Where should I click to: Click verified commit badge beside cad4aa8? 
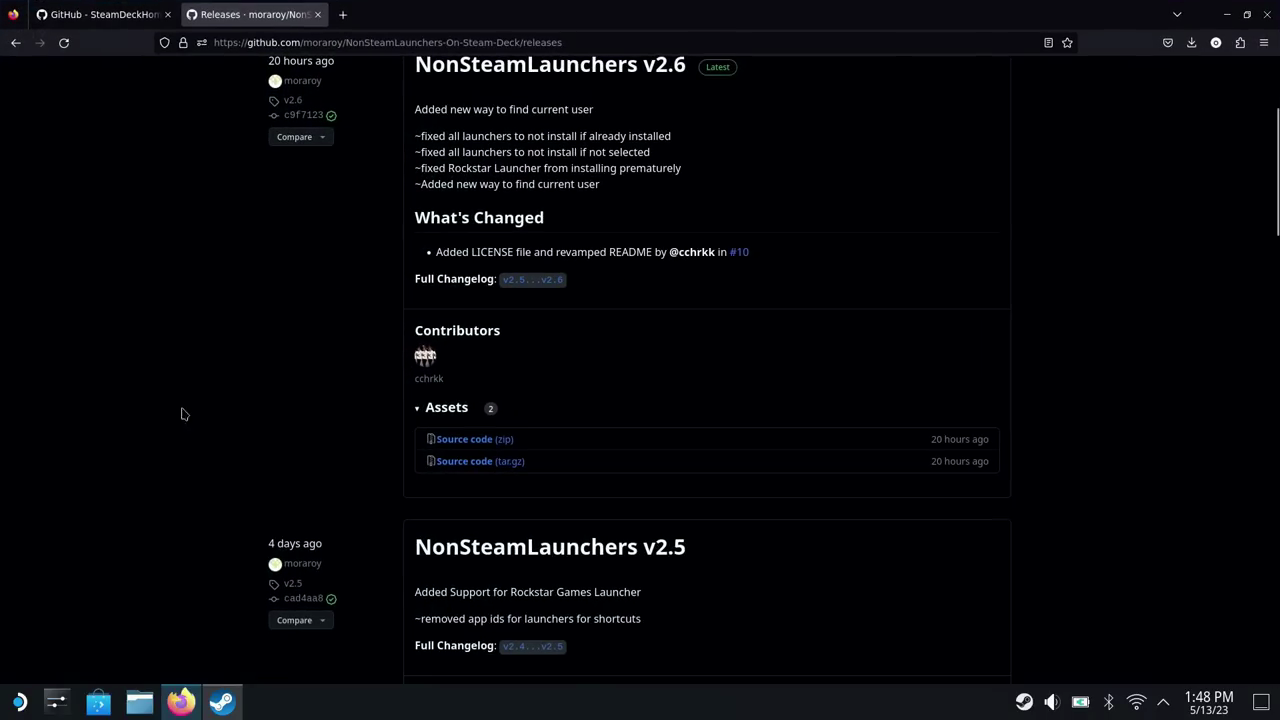click(x=331, y=599)
